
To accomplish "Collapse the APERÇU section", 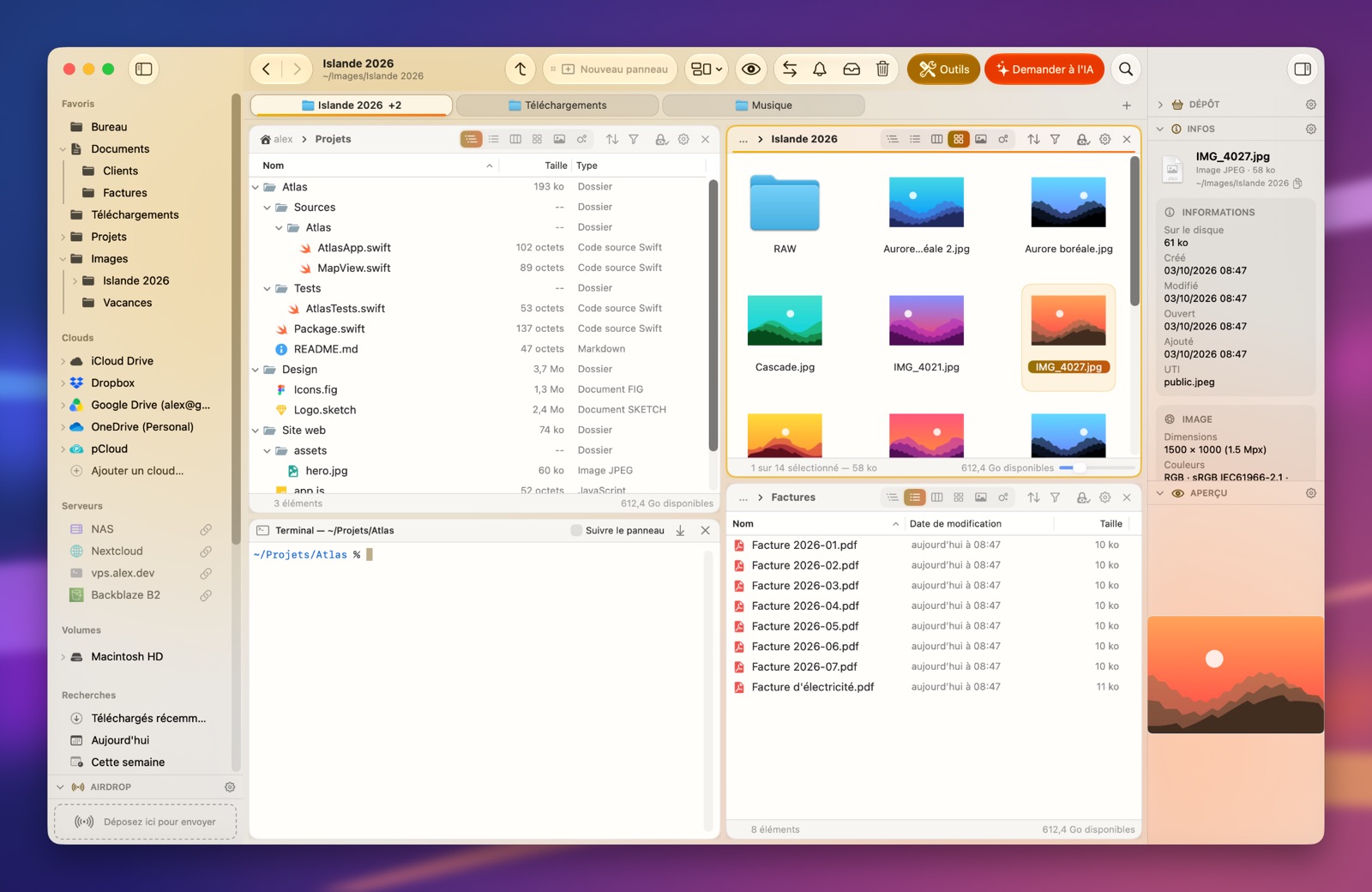I will (x=1160, y=493).
